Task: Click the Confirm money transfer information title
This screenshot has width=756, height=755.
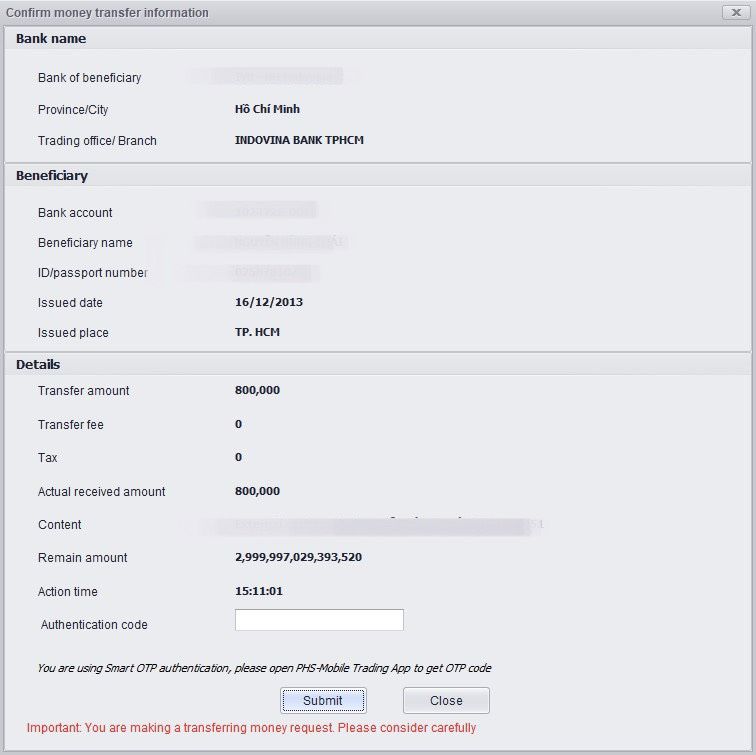Action: 107,13
